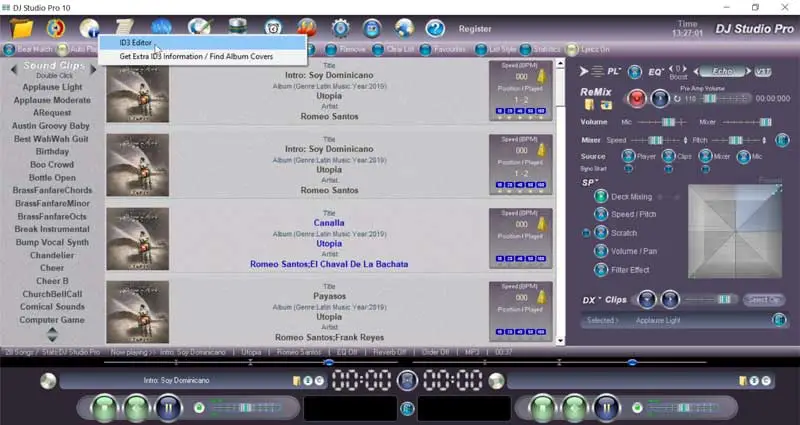Toggle the Mic source button
Image resolution: width=800 pixels, height=425 pixels.
pyautogui.click(x=743, y=156)
